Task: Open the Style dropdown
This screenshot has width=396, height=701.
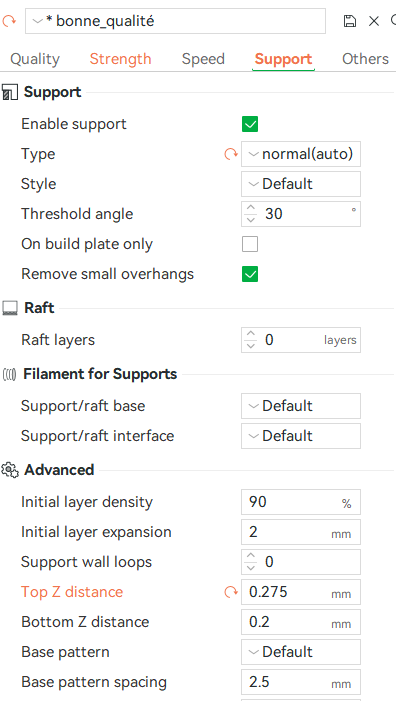Action: click(x=301, y=184)
